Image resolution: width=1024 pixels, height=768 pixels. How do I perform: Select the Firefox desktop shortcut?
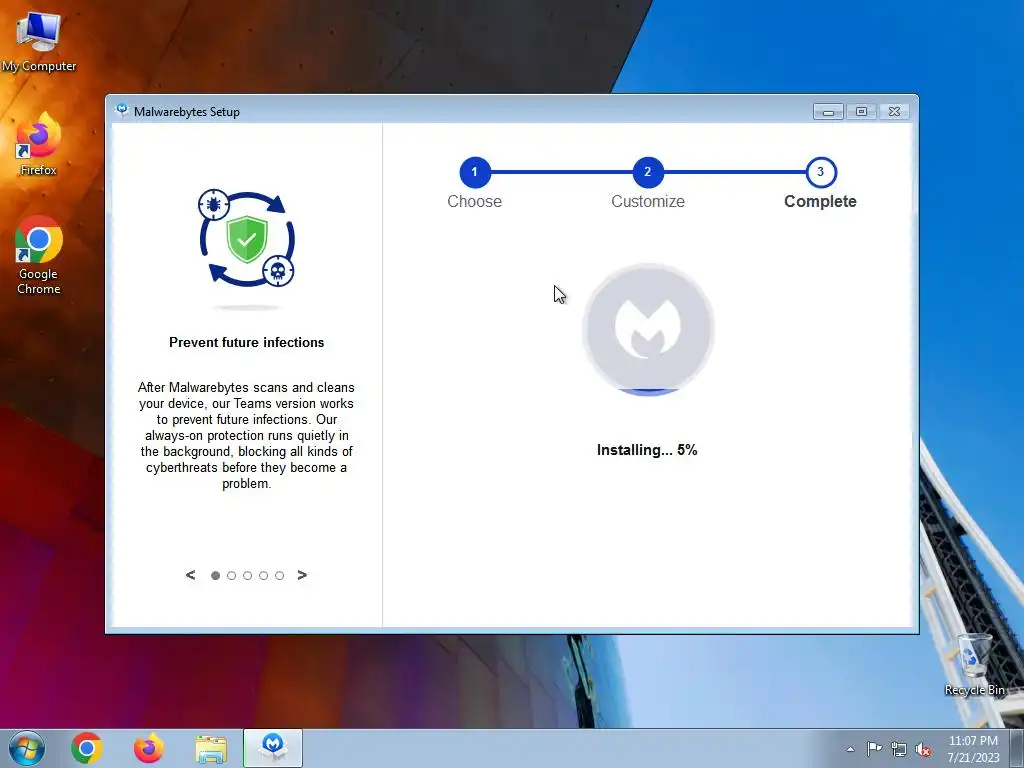coord(39,144)
